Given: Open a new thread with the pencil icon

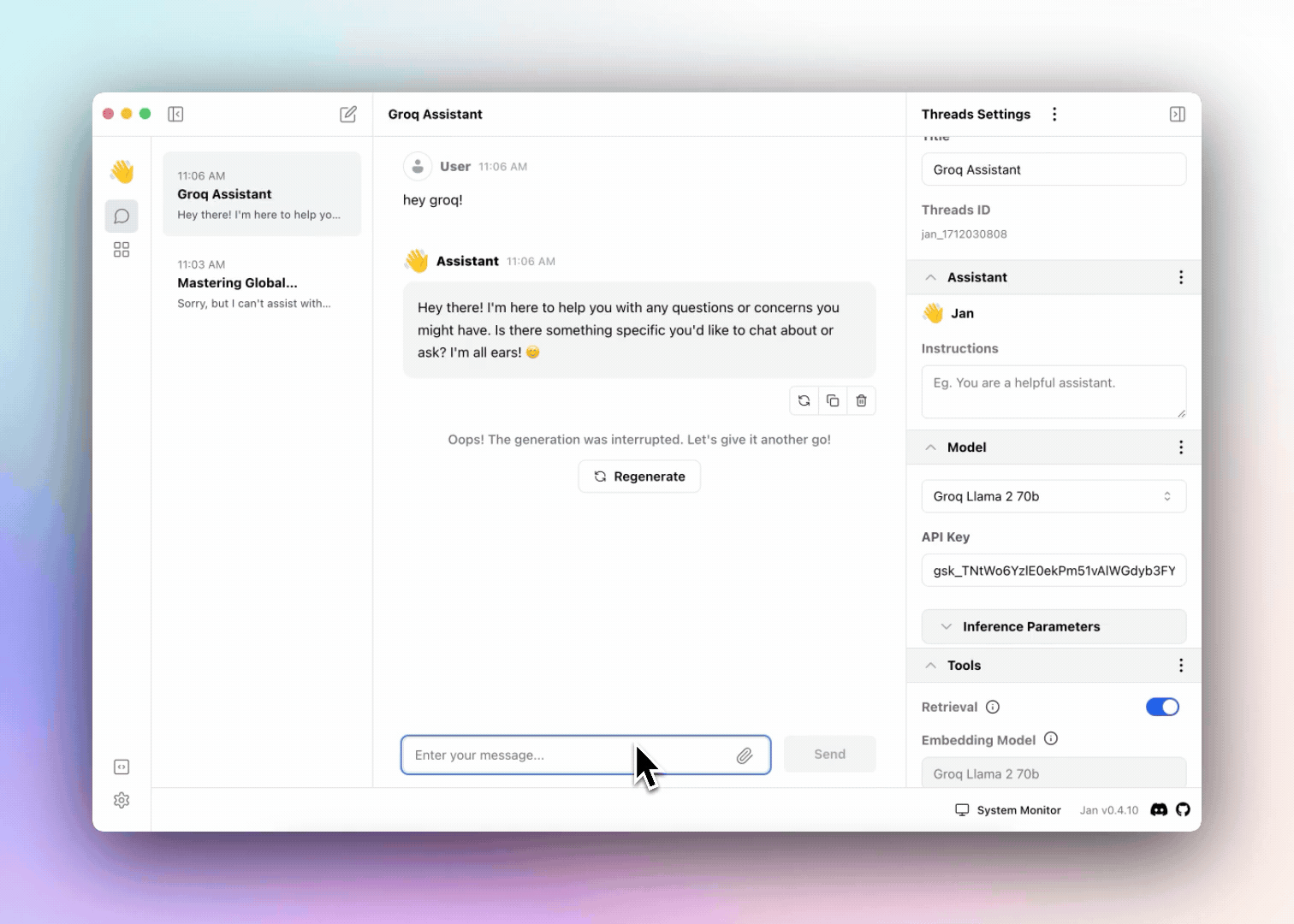Looking at the screenshot, I should click(348, 114).
